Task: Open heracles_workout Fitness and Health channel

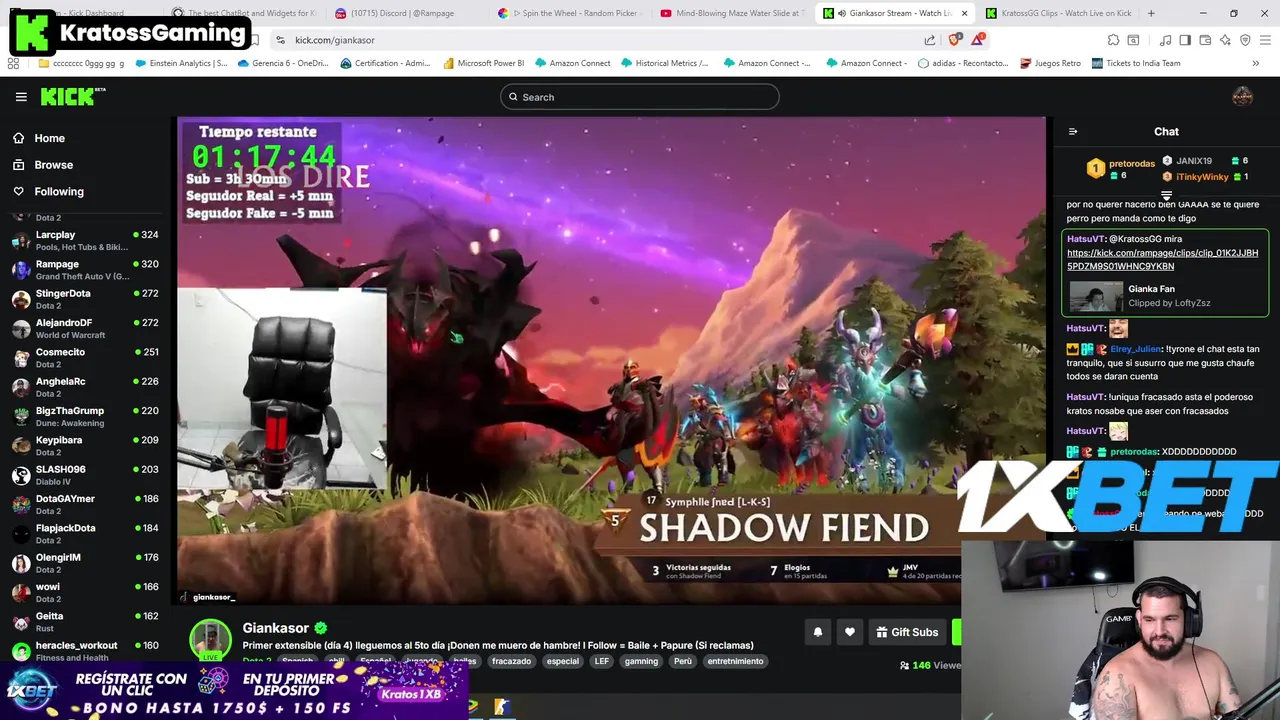Action: [85, 651]
